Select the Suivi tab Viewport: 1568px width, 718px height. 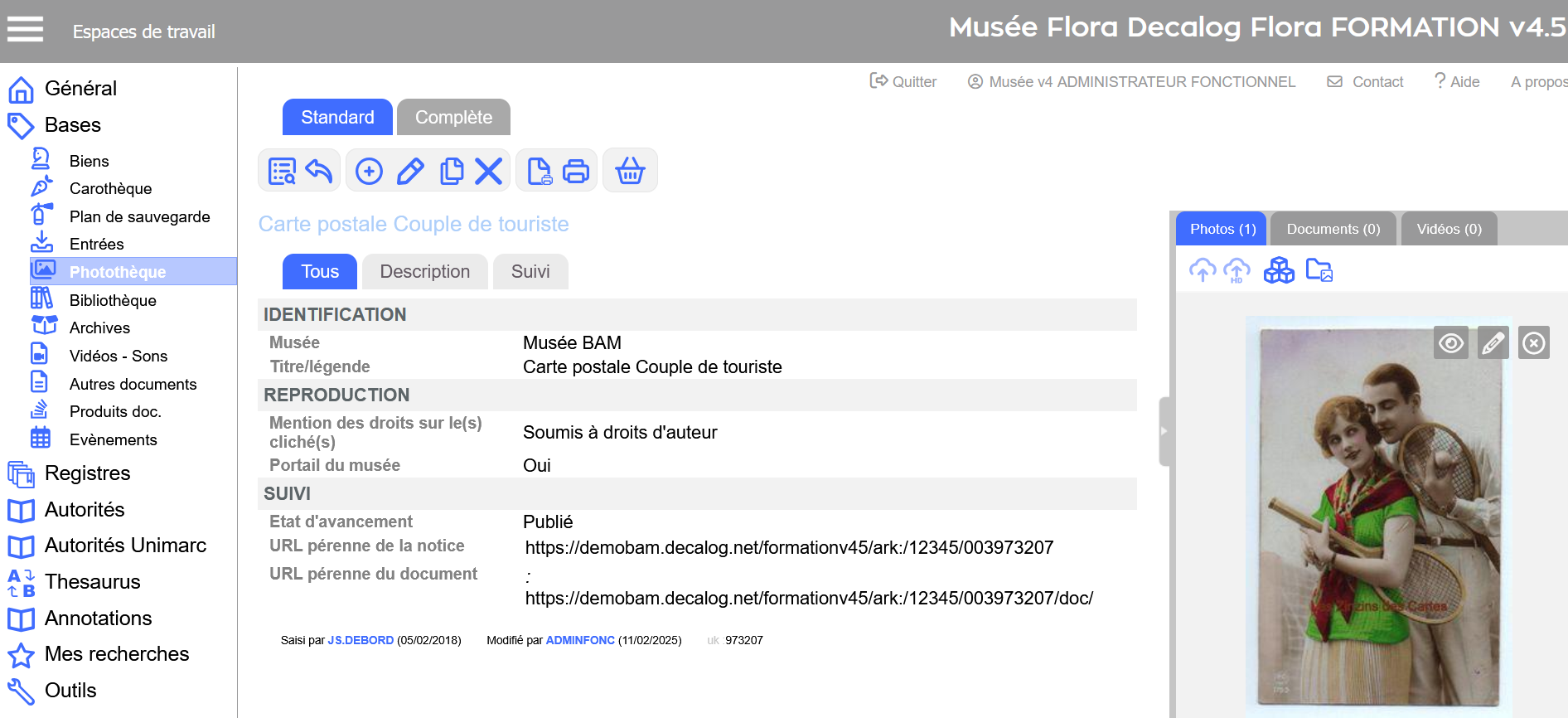530,272
